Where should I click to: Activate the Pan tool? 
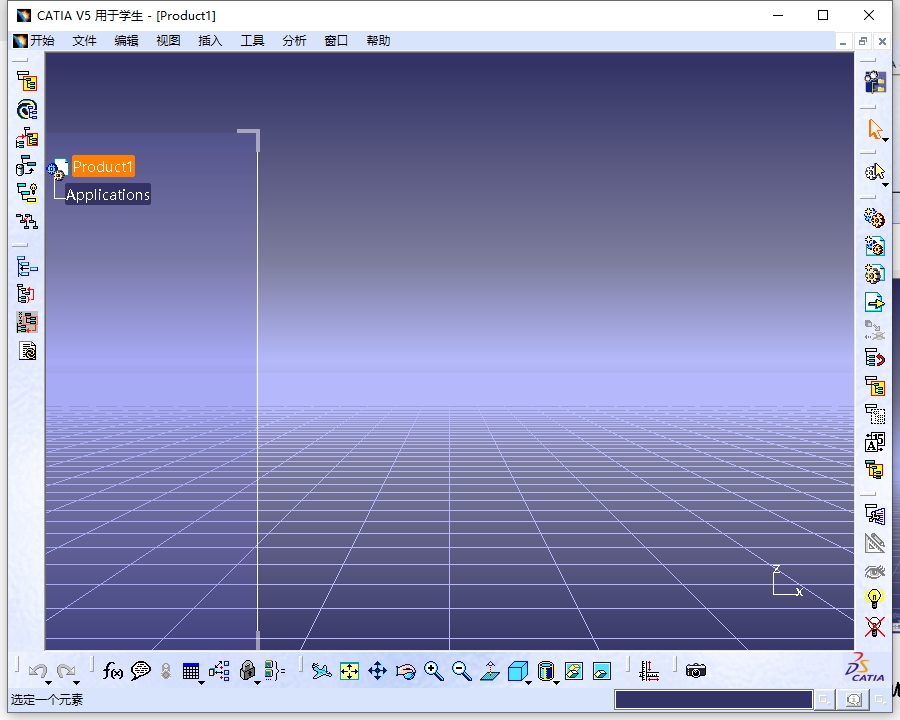(377, 671)
